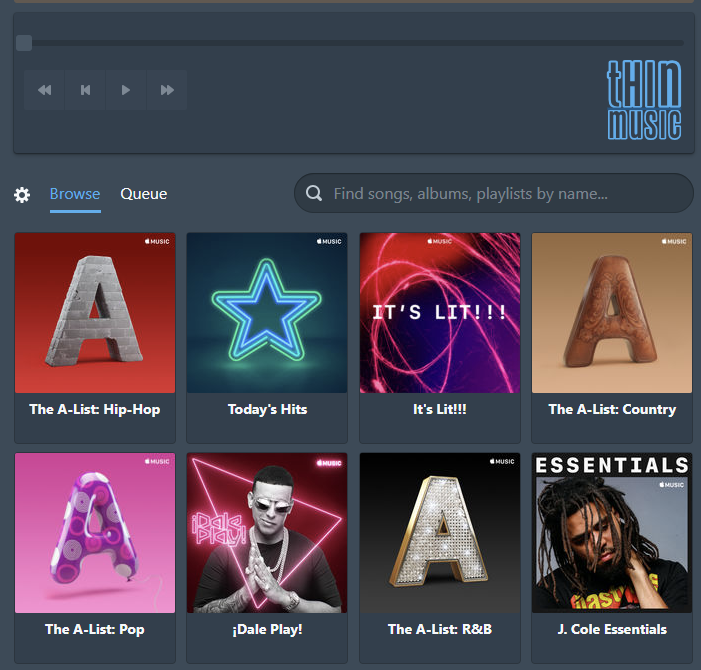701x670 pixels.
Task: Click the skip-to-previous track button
Action: click(85, 90)
